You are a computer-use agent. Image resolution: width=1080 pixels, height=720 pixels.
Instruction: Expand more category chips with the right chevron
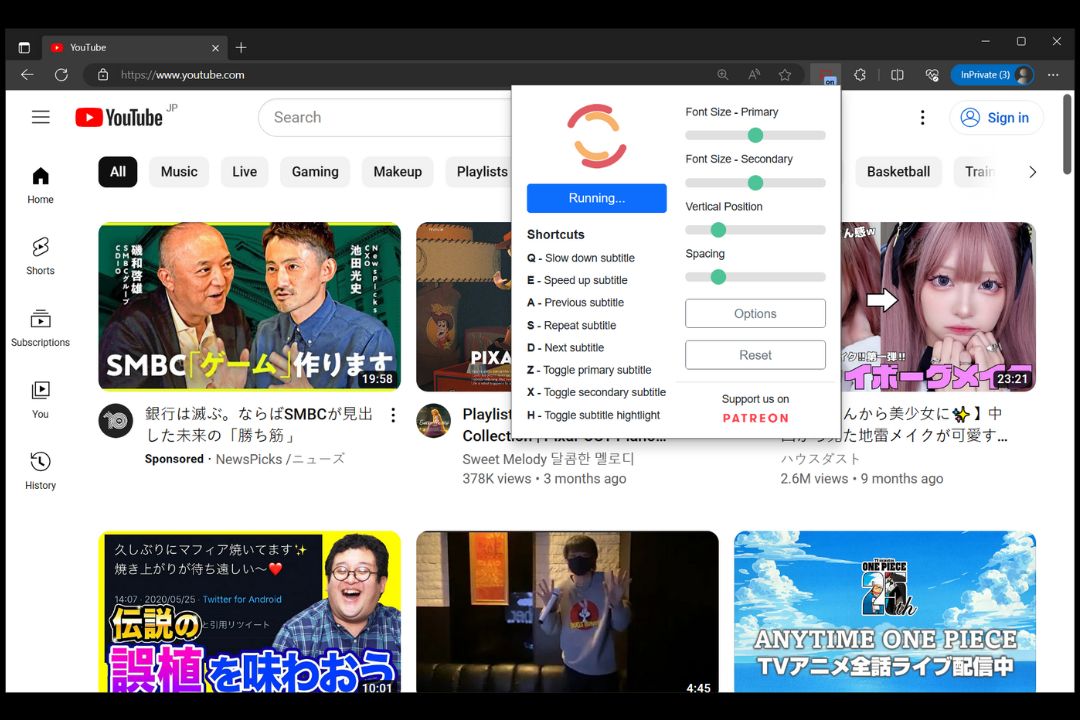1031,171
